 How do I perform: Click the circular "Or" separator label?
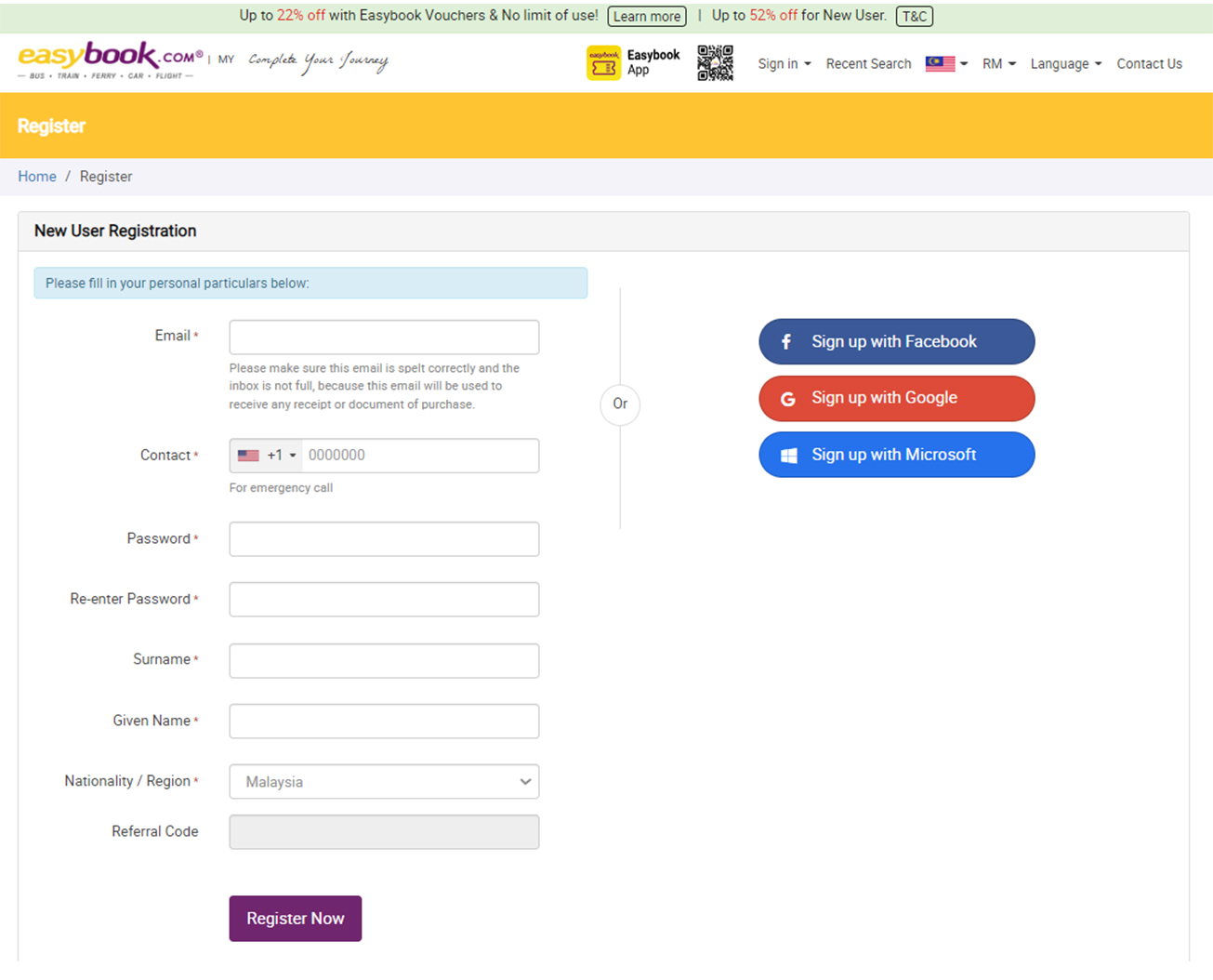620,404
